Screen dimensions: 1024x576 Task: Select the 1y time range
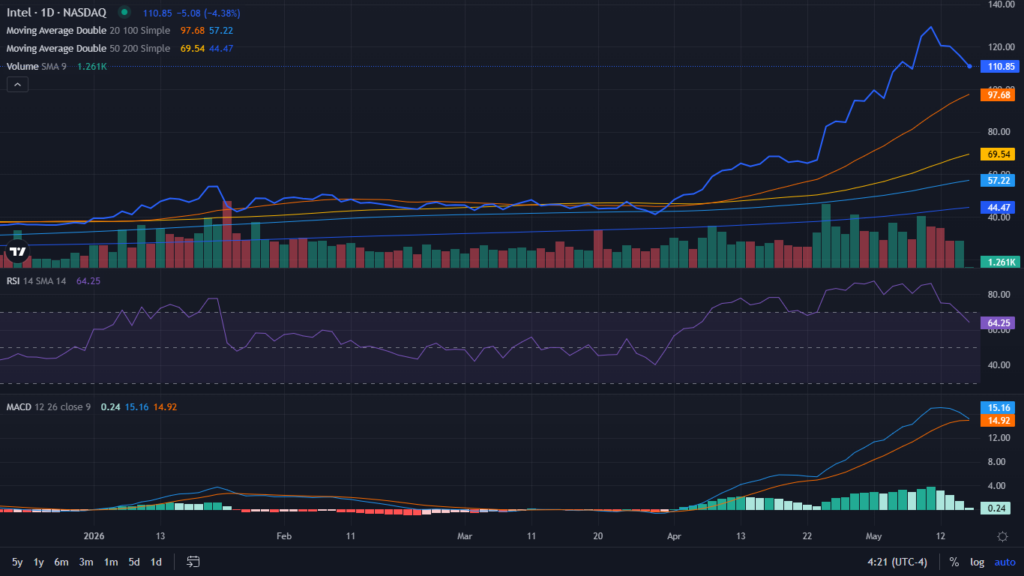(39, 562)
